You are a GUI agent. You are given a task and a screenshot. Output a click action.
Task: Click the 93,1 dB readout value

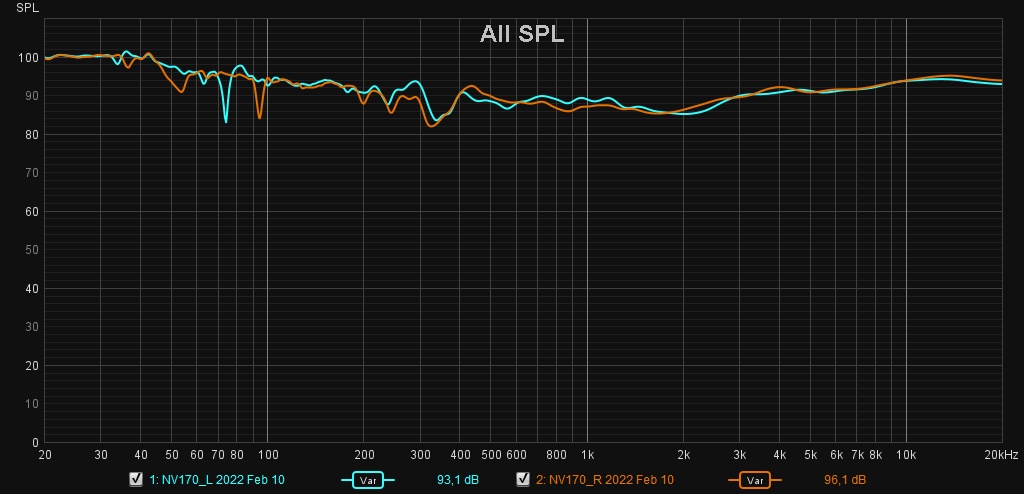(x=458, y=480)
